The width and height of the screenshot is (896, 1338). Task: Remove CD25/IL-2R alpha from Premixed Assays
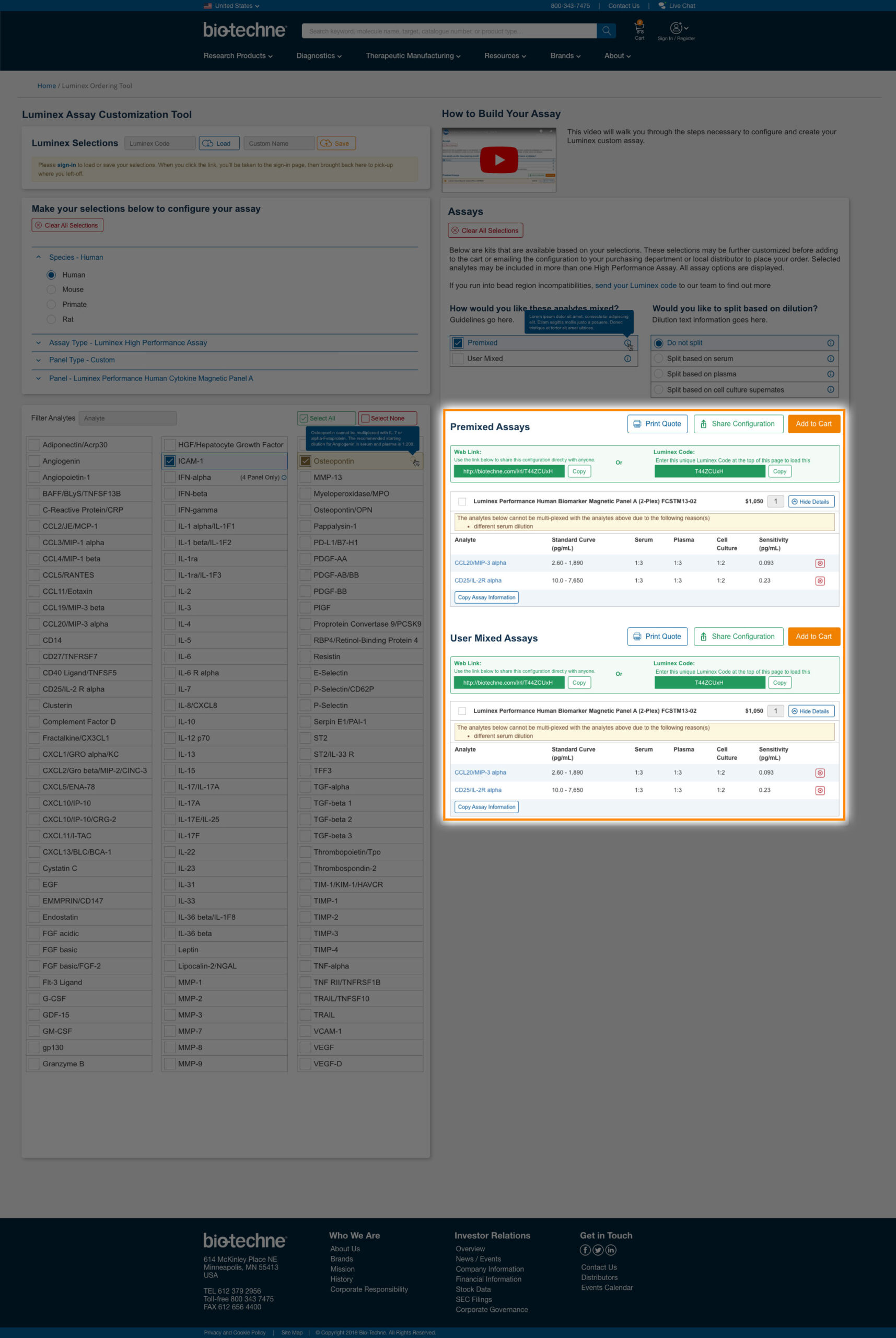(819, 581)
